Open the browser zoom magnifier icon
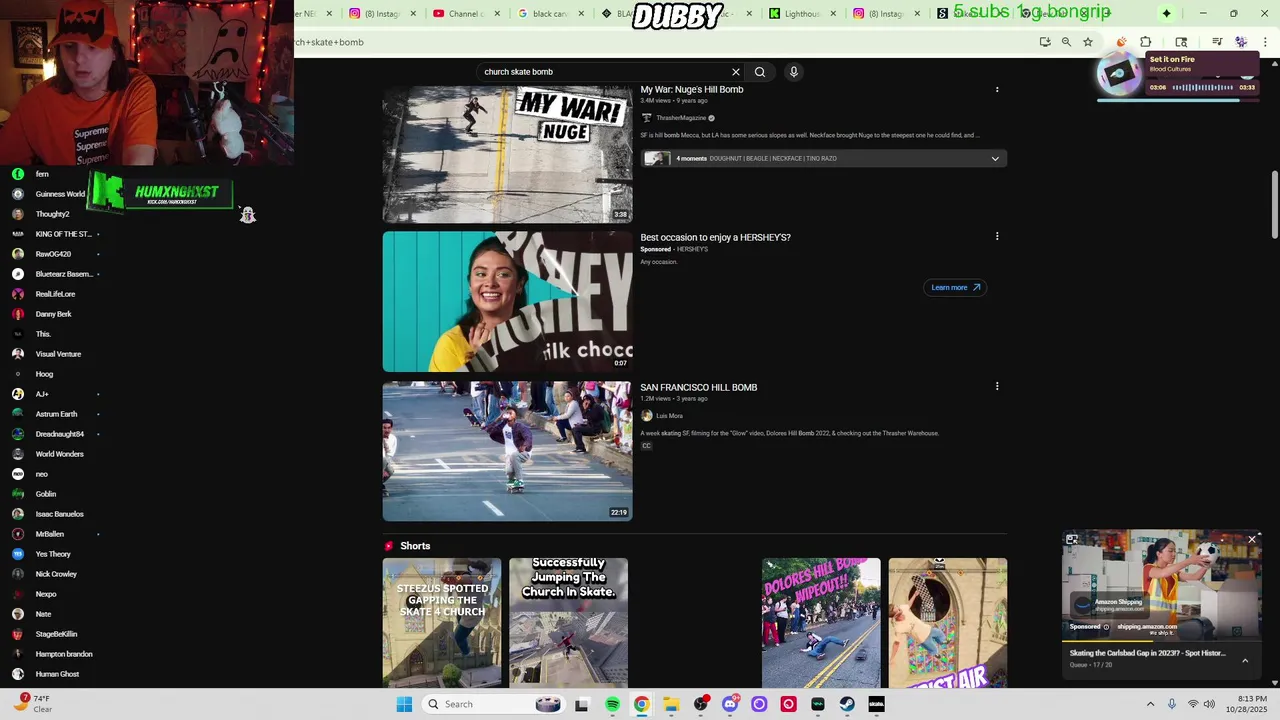The height and width of the screenshot is (720, 1280). click(x=1066, y=42)
